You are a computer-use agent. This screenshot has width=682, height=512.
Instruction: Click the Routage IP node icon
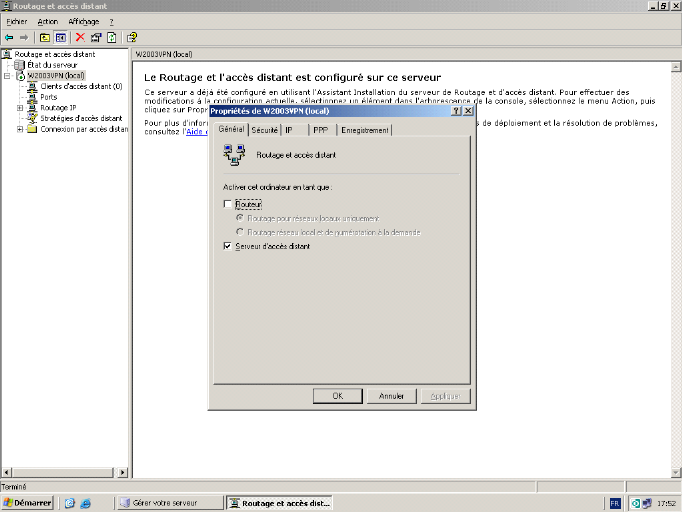tap(33, 107)
